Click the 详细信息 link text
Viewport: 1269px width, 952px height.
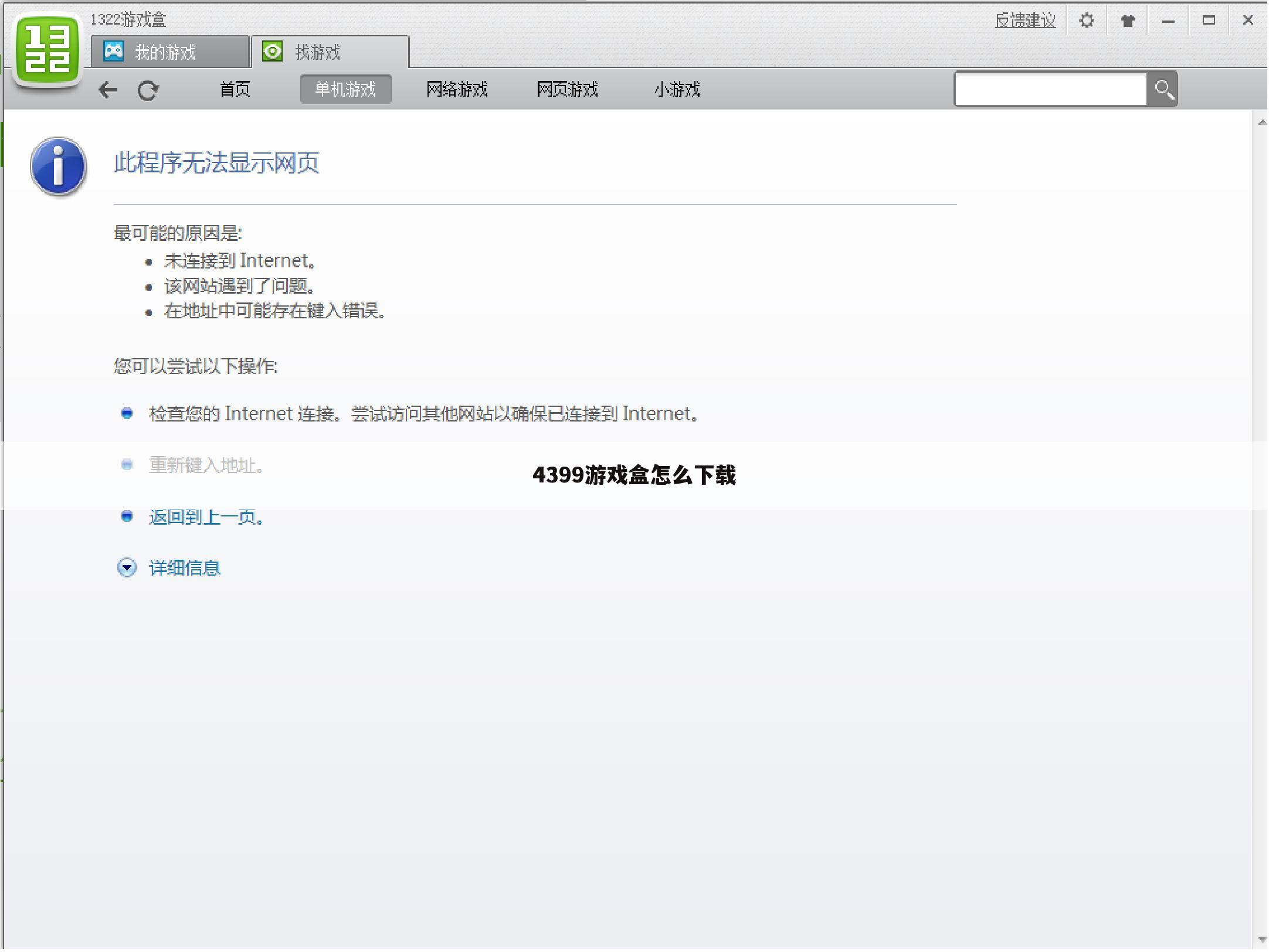click(x=185, y=568)
